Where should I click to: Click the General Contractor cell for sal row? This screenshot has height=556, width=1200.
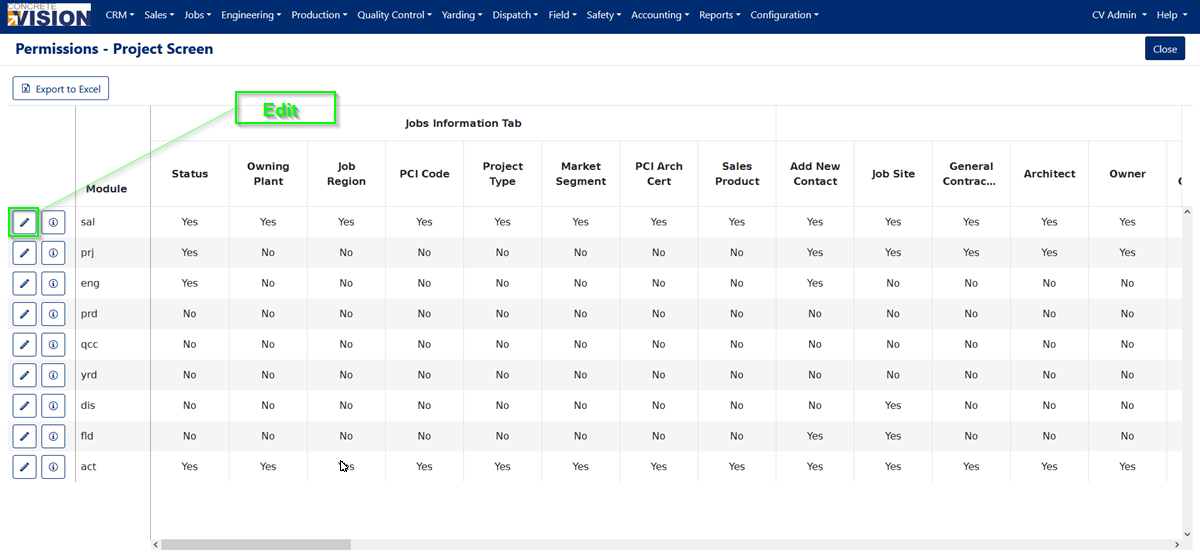(971, 222)
